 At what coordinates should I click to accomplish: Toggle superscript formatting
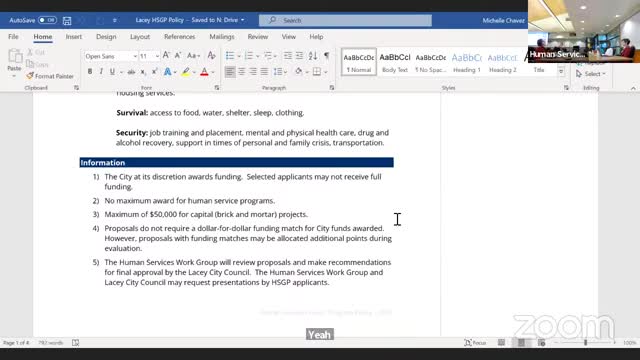tap(154, 72)
